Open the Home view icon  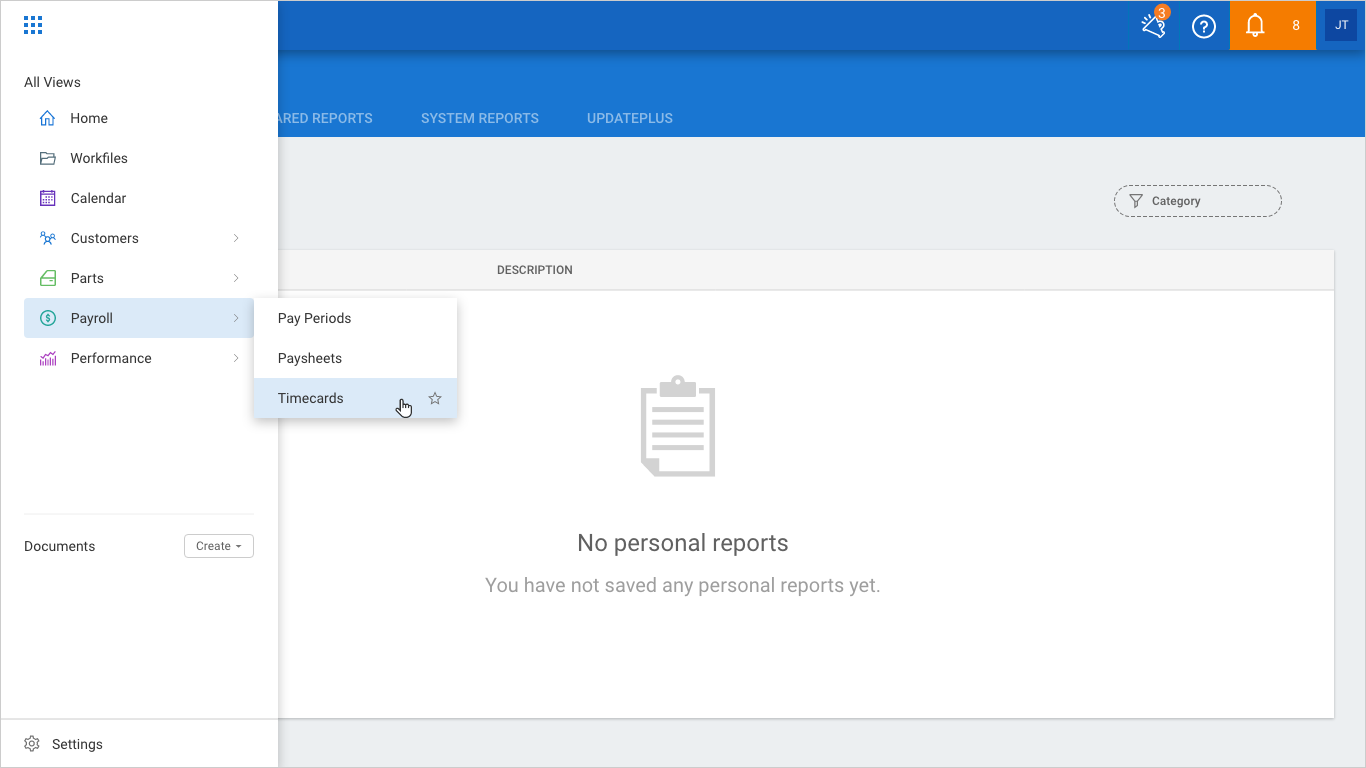point(47,118)
